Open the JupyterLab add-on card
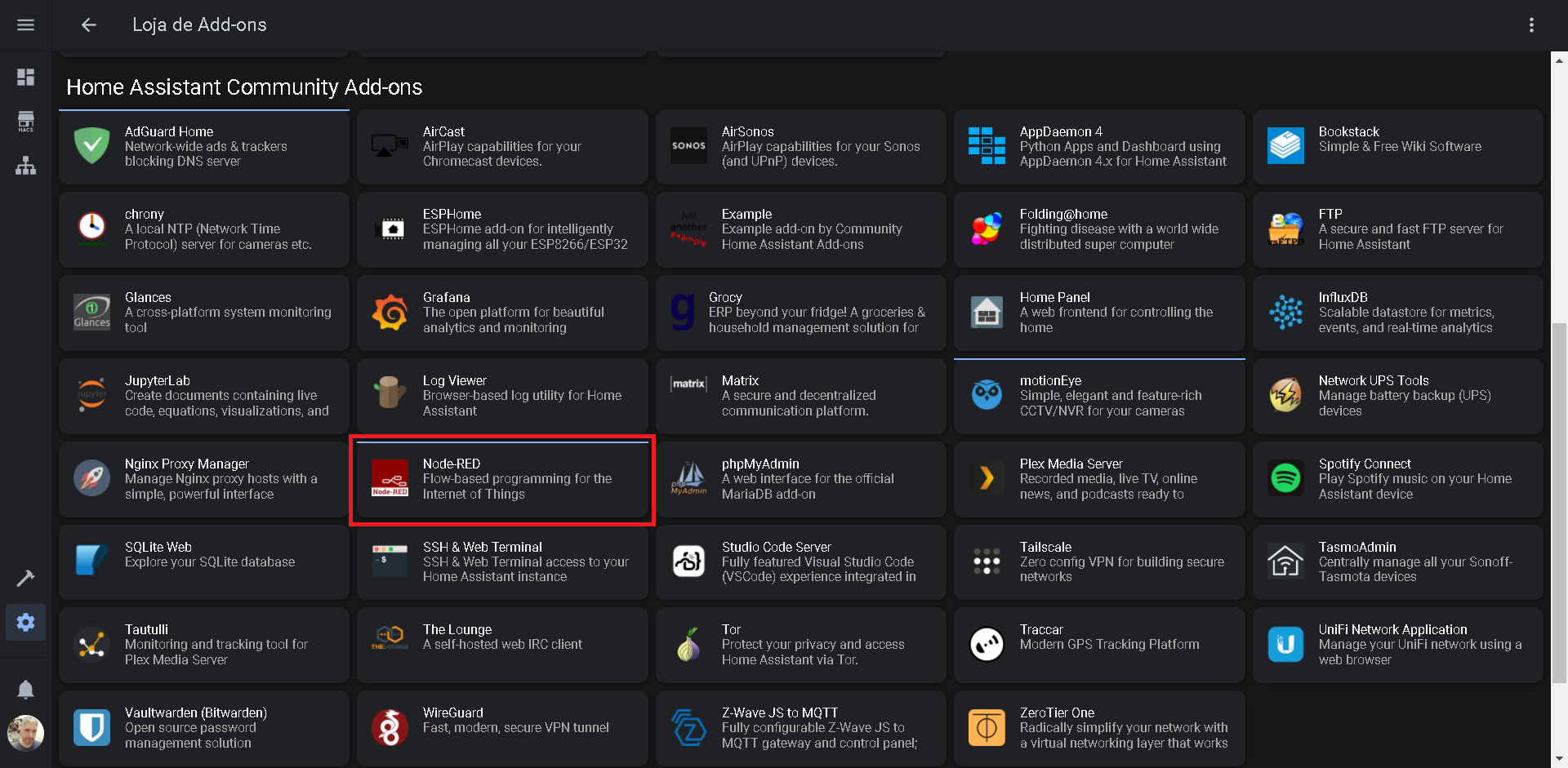Screen dimensions: 1568x768 [x=204, y=396]
